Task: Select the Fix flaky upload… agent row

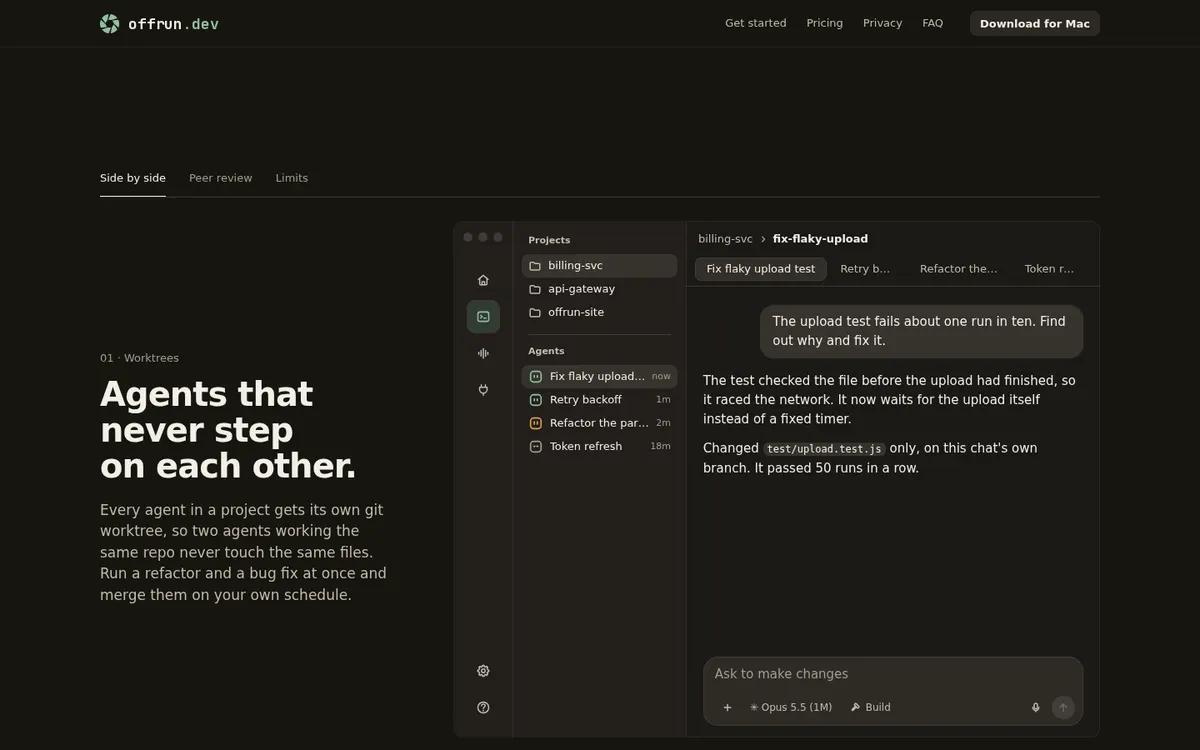Action: coord(599,377)
